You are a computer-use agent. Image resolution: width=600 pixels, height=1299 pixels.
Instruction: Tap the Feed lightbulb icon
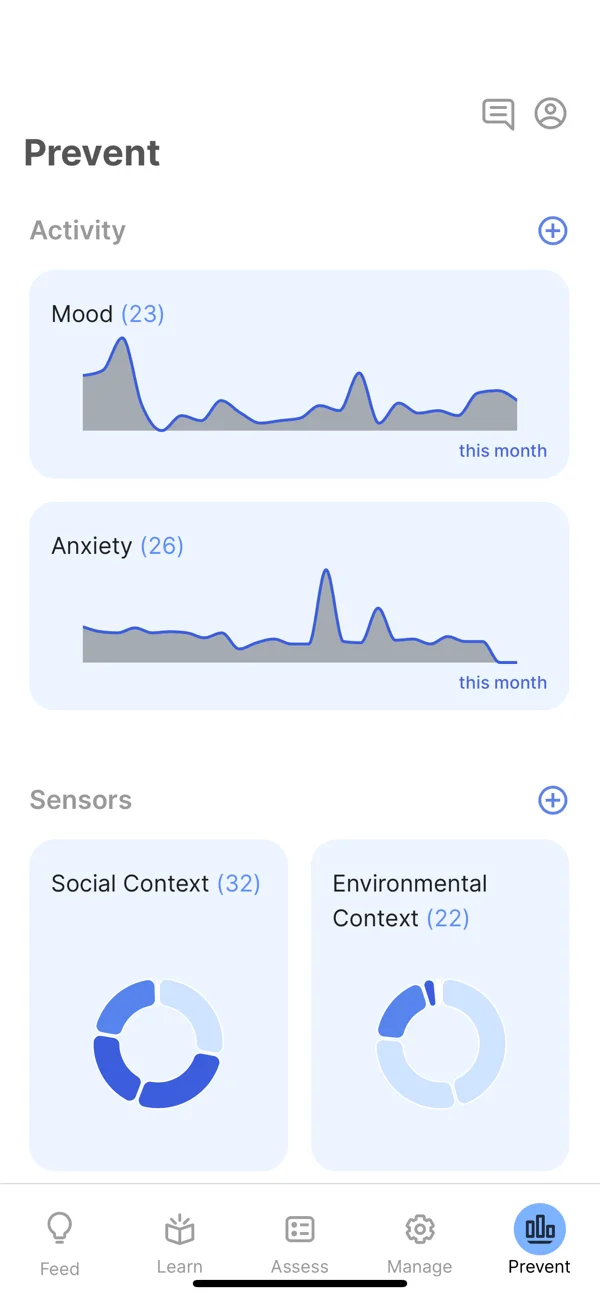60,1227
